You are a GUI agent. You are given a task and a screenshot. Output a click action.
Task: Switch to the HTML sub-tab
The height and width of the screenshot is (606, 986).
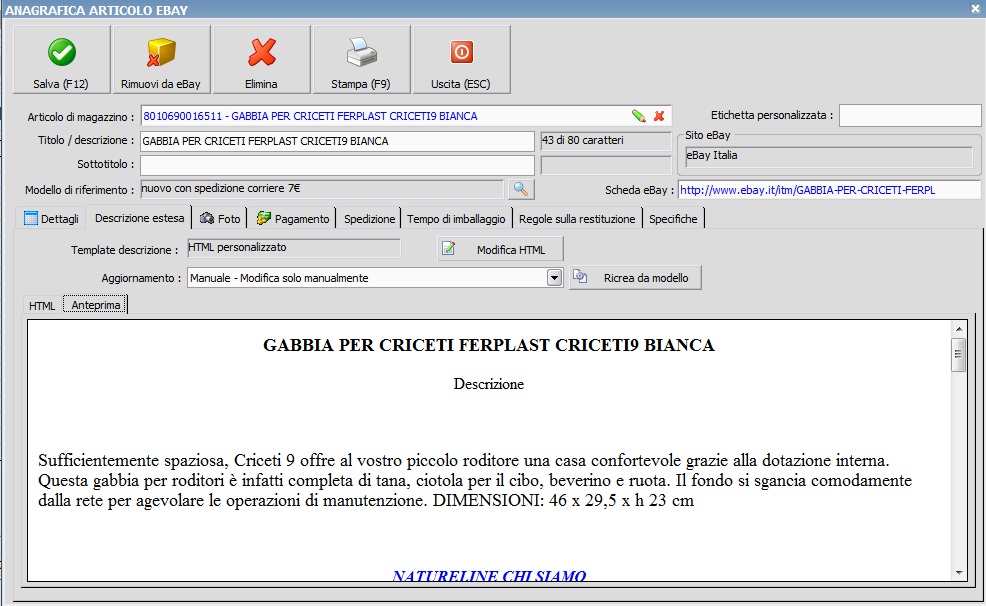point(42,306)
